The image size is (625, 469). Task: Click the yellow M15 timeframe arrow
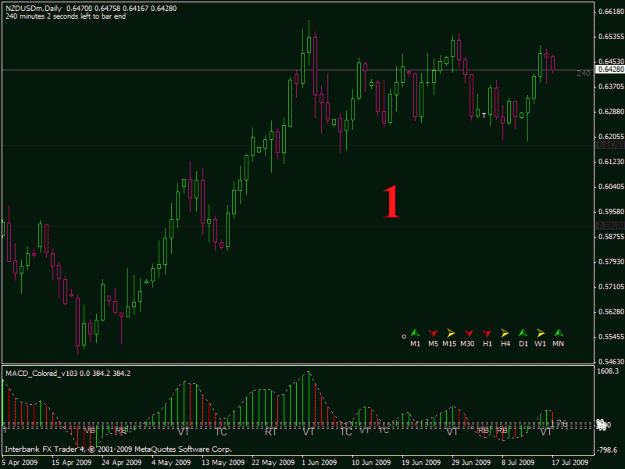coord(451,333)
